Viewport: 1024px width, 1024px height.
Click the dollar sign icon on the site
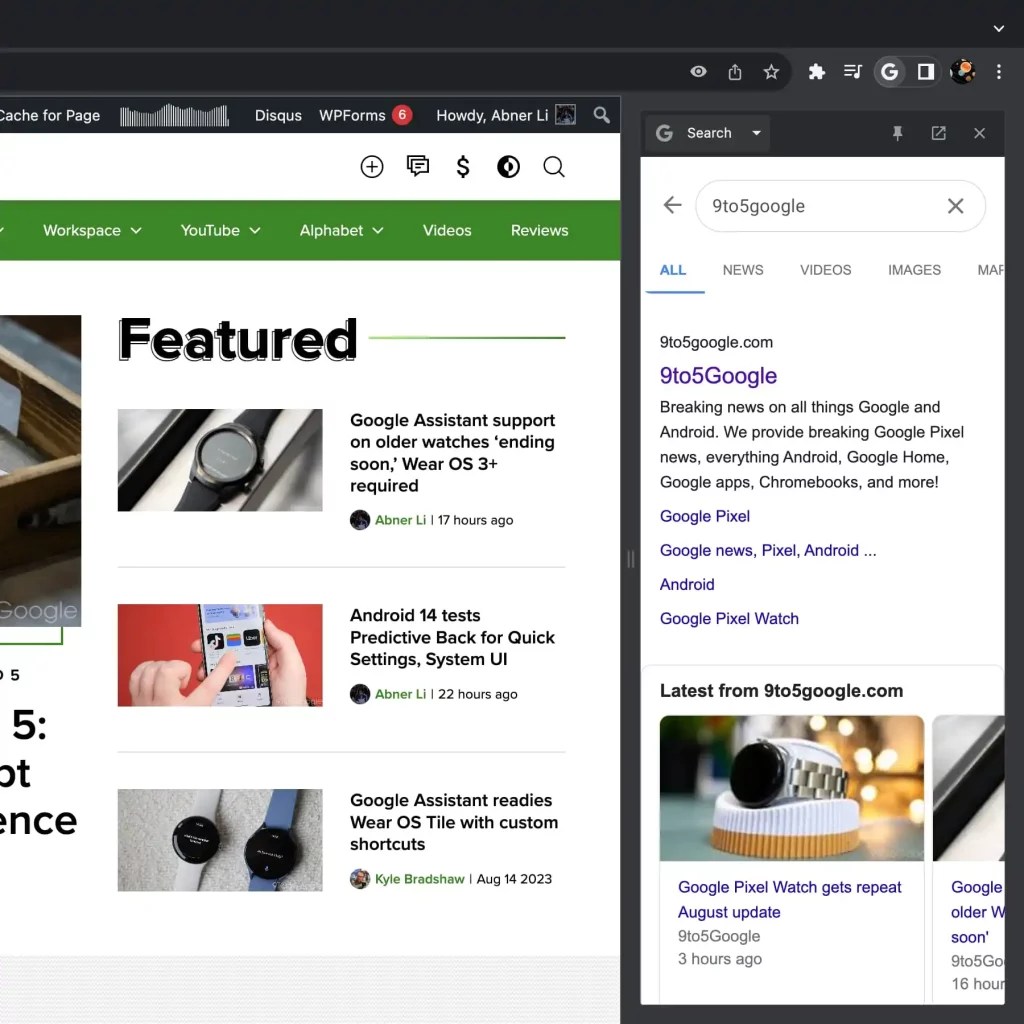463,167
